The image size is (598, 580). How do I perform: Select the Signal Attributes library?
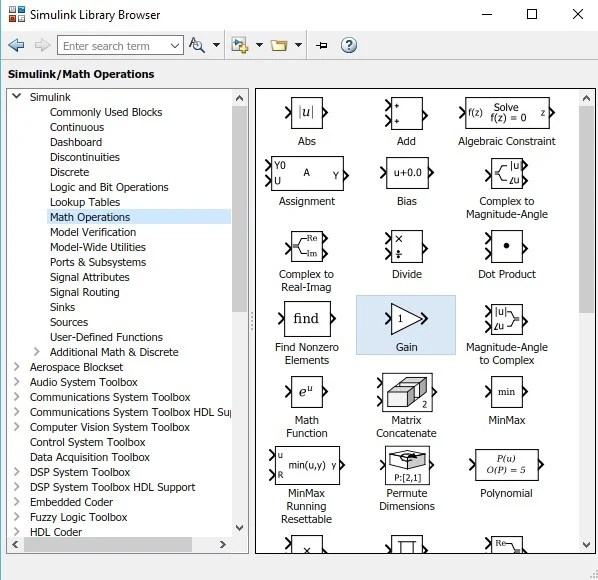(x=90, y=277)
